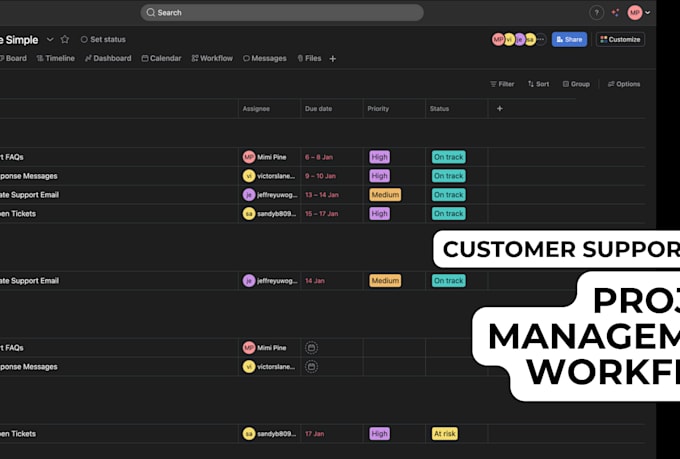Open task on the 15 – 17 Jan row
Viewport: 680px width, 459px height.
point(18,213)
